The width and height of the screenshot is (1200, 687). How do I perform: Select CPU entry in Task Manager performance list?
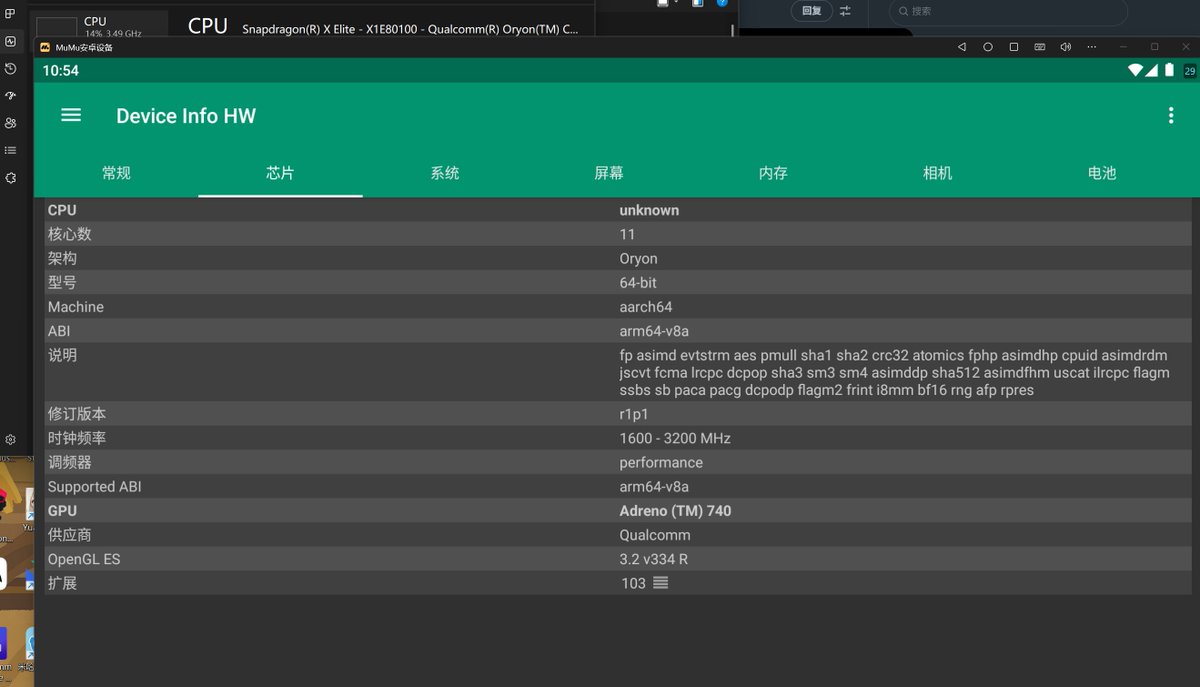click(98, 26)
